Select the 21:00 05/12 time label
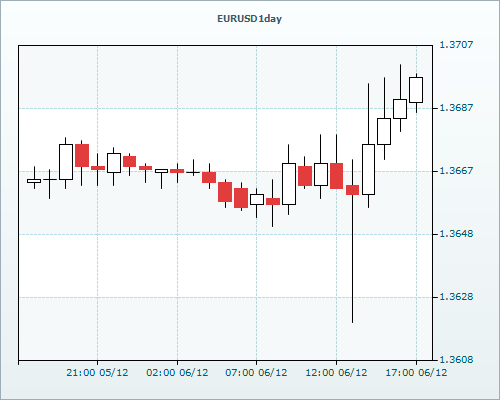Viewport: 500px width, 400px height. (97, 372)
